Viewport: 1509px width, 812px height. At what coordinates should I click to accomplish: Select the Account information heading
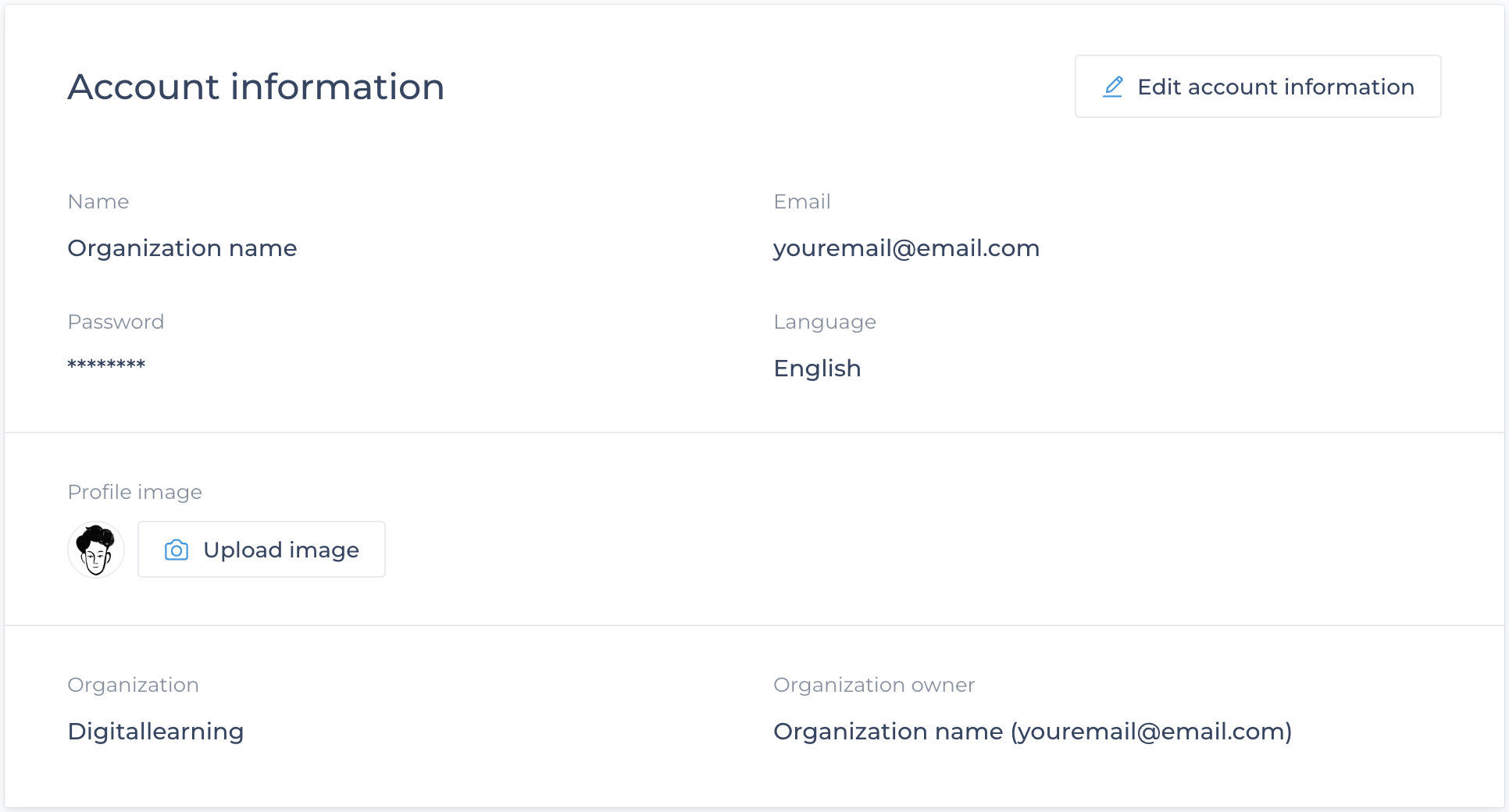pyautogui.click(x=256, y=87)
